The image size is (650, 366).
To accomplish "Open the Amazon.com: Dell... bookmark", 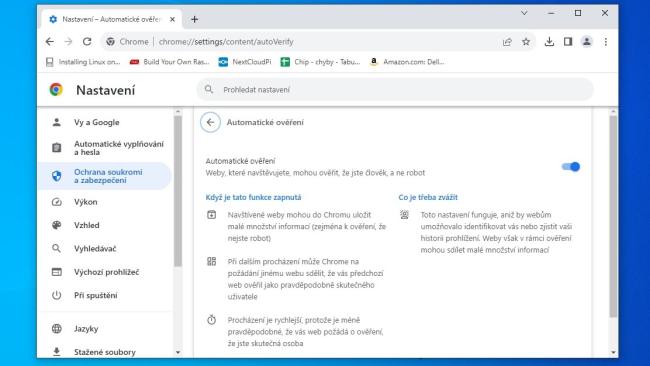I will point(407,62).
